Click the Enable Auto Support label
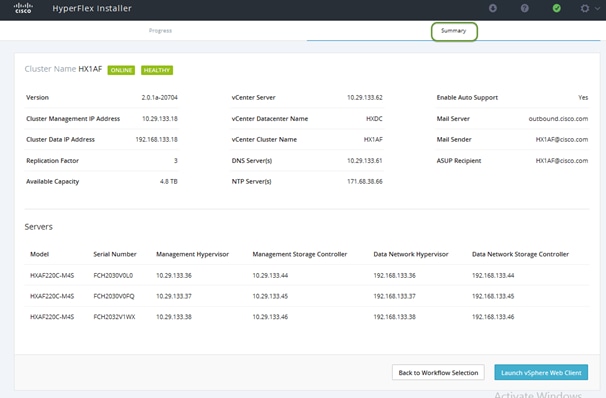The image size is (606, 398). point(467,97)
